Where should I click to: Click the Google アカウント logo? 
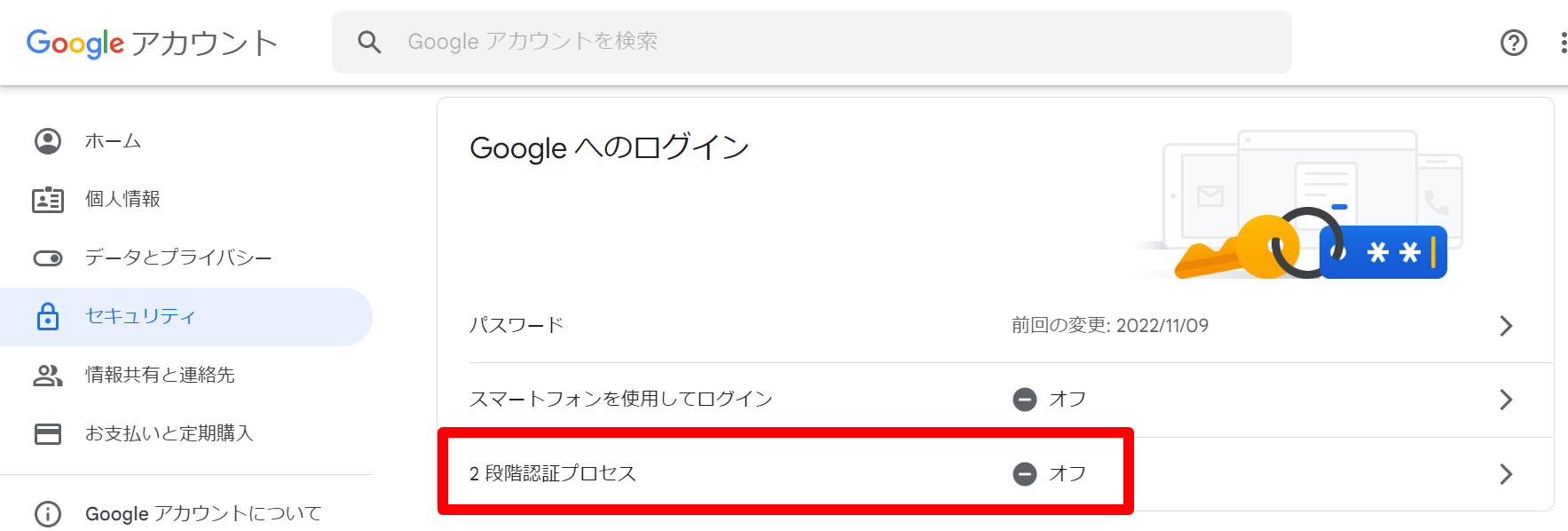[152, 43]
